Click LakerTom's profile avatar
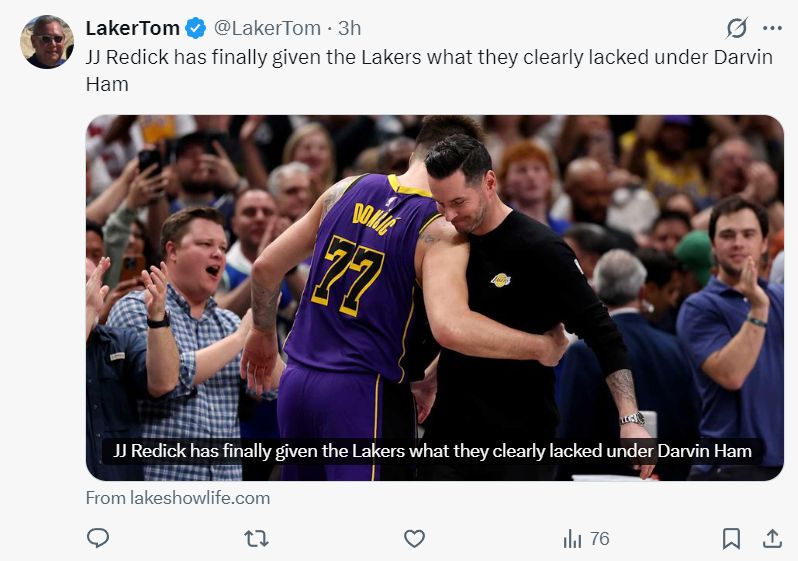The height and width of the screenshot is (561, 798). pos(46,42)
